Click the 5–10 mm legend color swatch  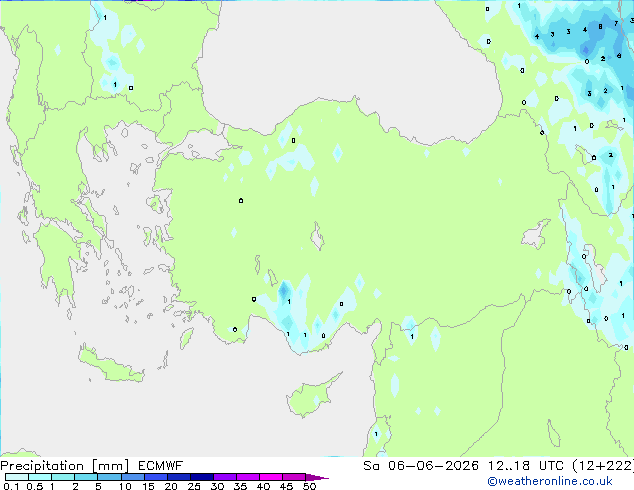[x=109, y=477]
